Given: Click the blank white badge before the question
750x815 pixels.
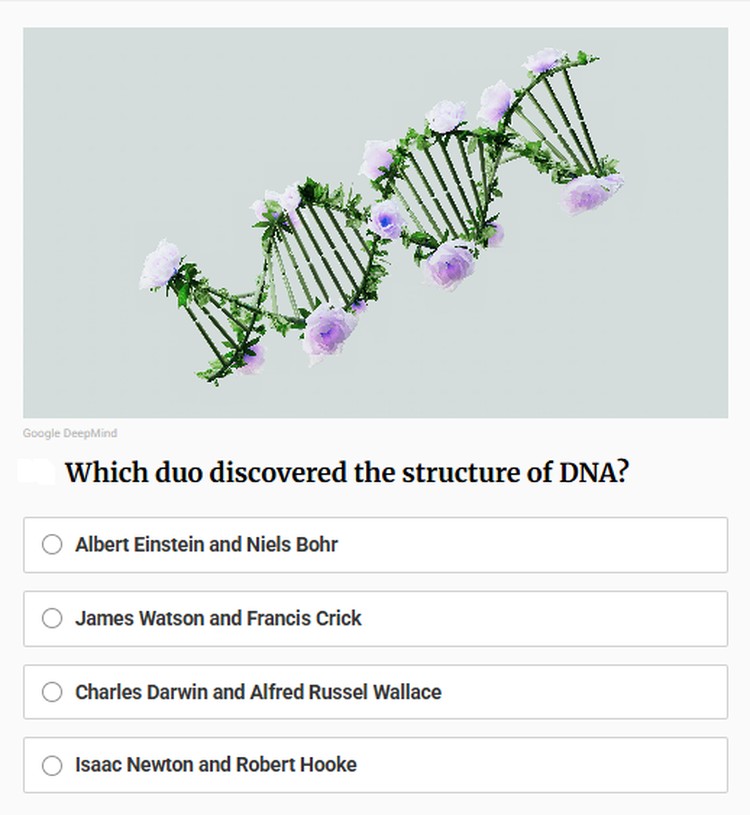Looking at the screenshot, I should pyautogui.click(x=37, y=473).
